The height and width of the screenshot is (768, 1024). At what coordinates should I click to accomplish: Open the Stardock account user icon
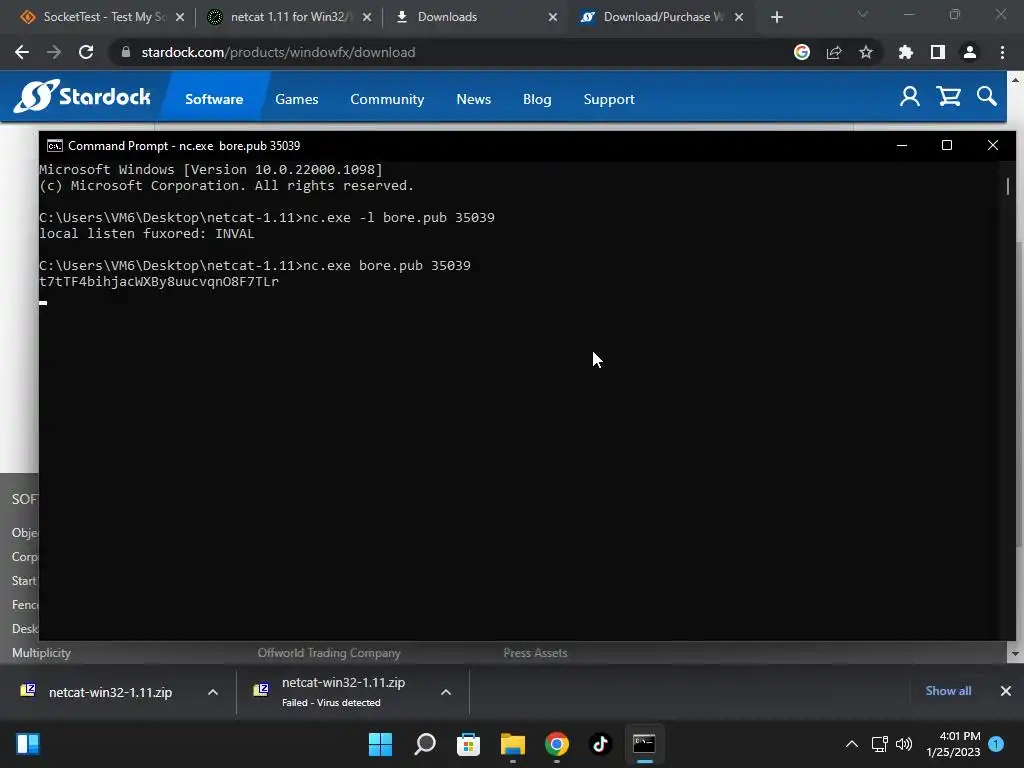point(910,97)
